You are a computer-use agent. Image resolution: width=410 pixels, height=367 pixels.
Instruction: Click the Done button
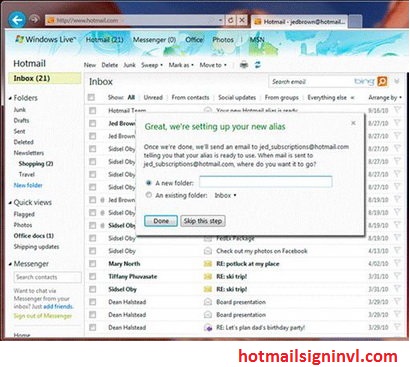161,221
